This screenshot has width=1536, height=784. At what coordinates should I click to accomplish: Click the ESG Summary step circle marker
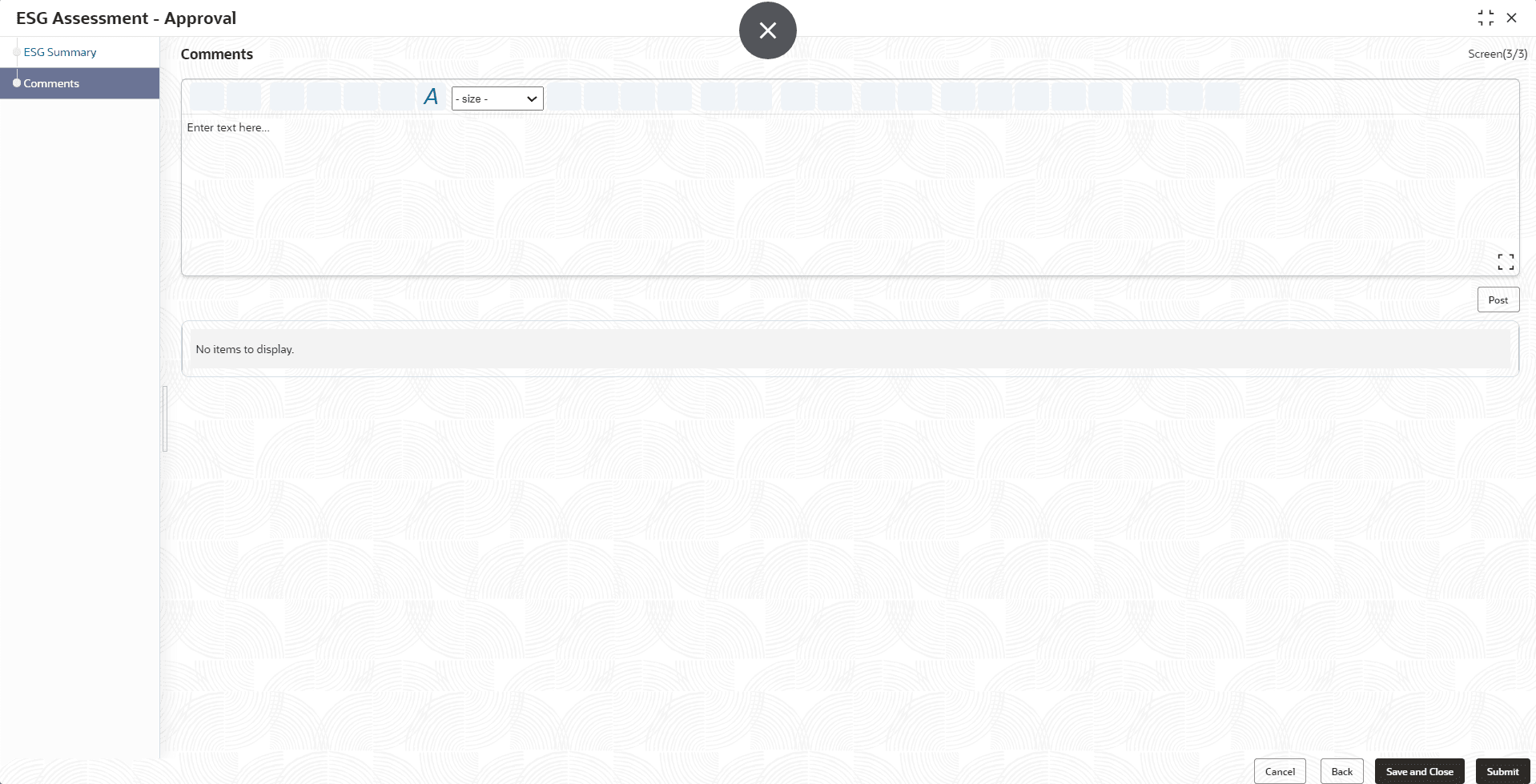click(17, 52)
